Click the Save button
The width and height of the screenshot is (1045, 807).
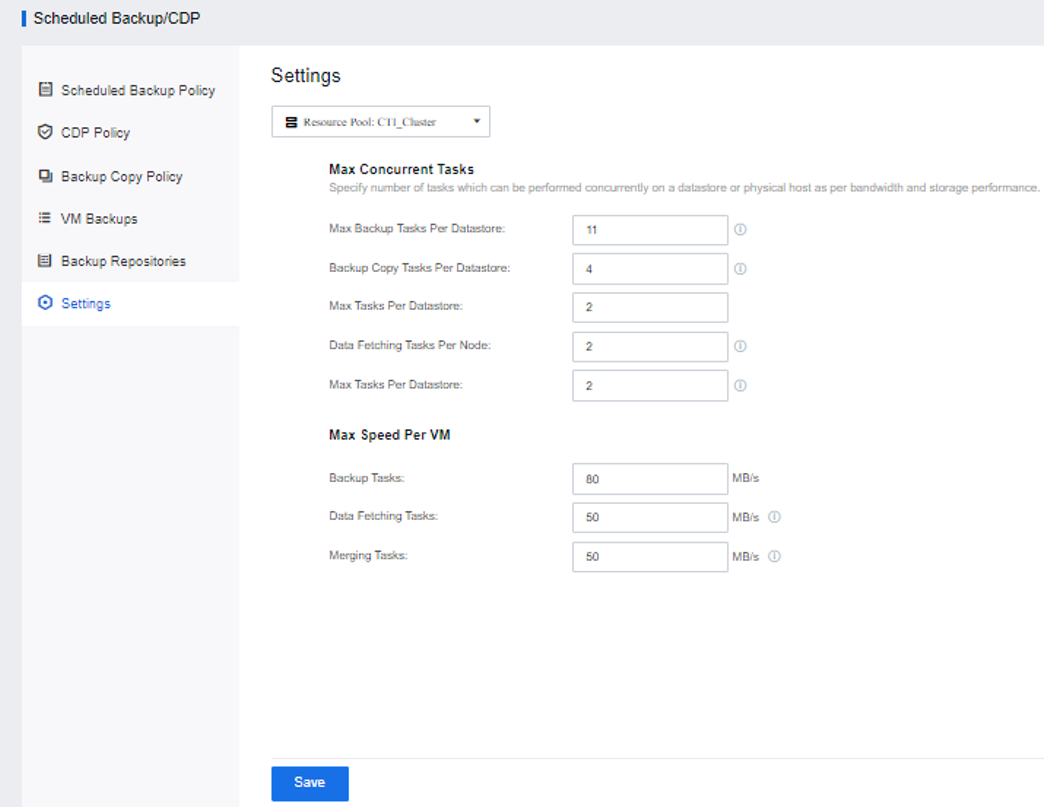pyautogui.click(x=310, y=783)
